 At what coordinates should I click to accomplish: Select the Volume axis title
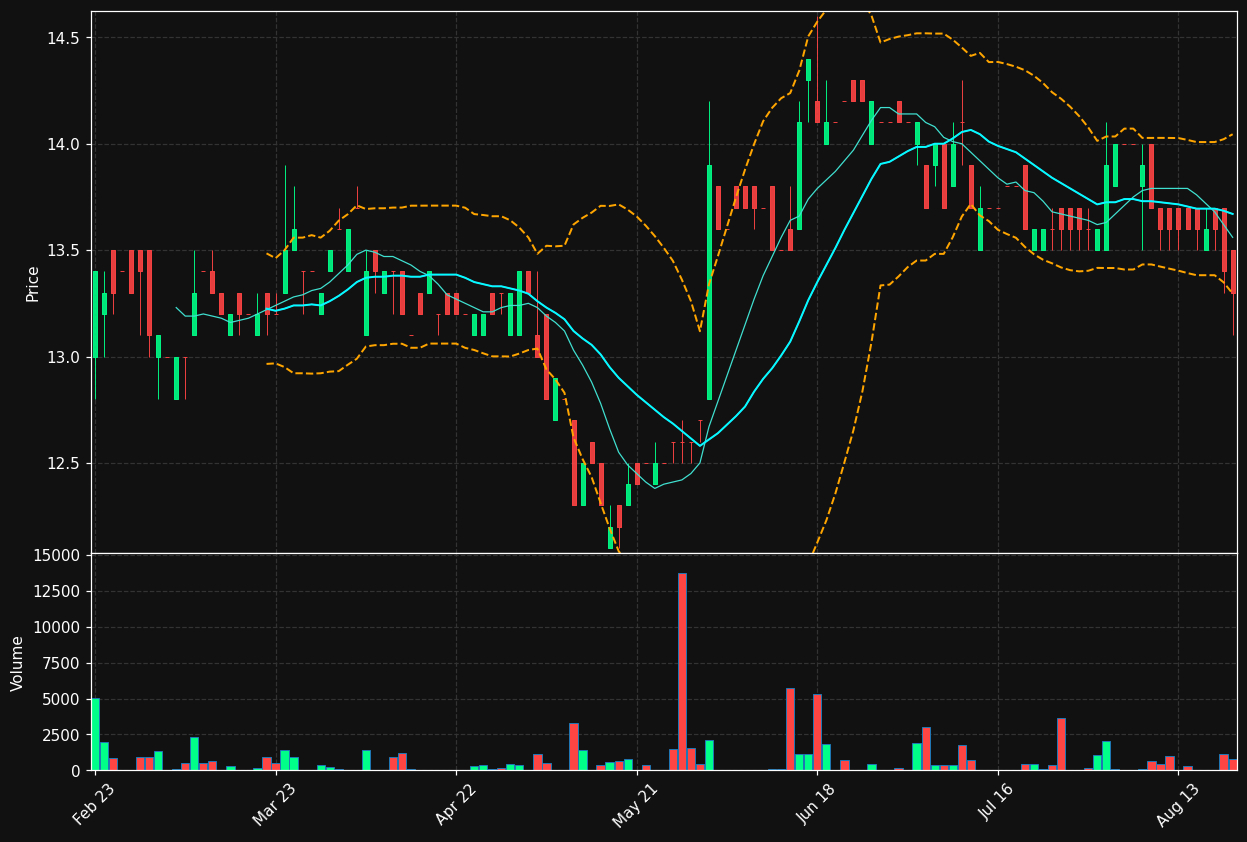pyautogui.click(x=18, y=663)
